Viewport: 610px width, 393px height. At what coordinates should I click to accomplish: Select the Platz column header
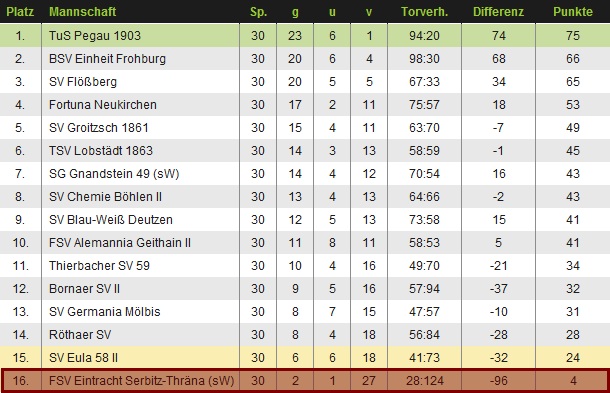[x=20, y=12]
